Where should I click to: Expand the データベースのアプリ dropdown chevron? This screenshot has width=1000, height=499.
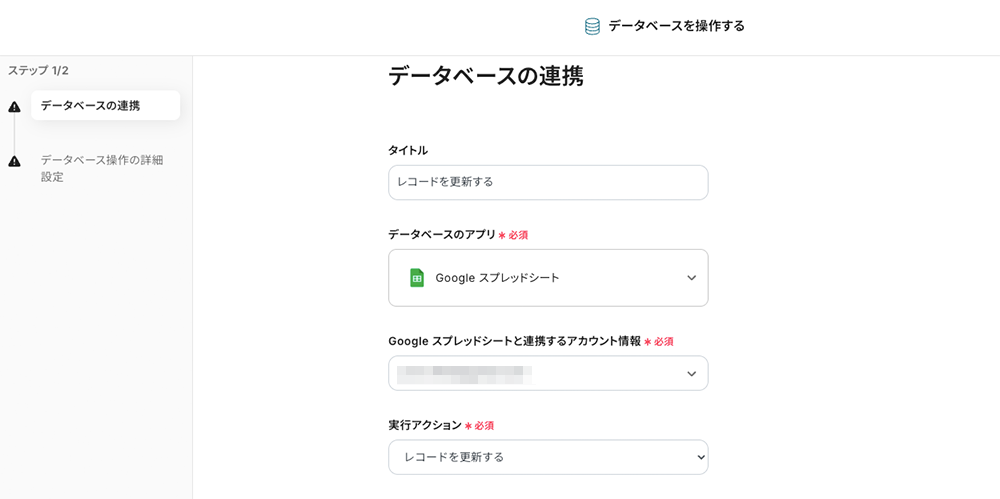[691, 278]
